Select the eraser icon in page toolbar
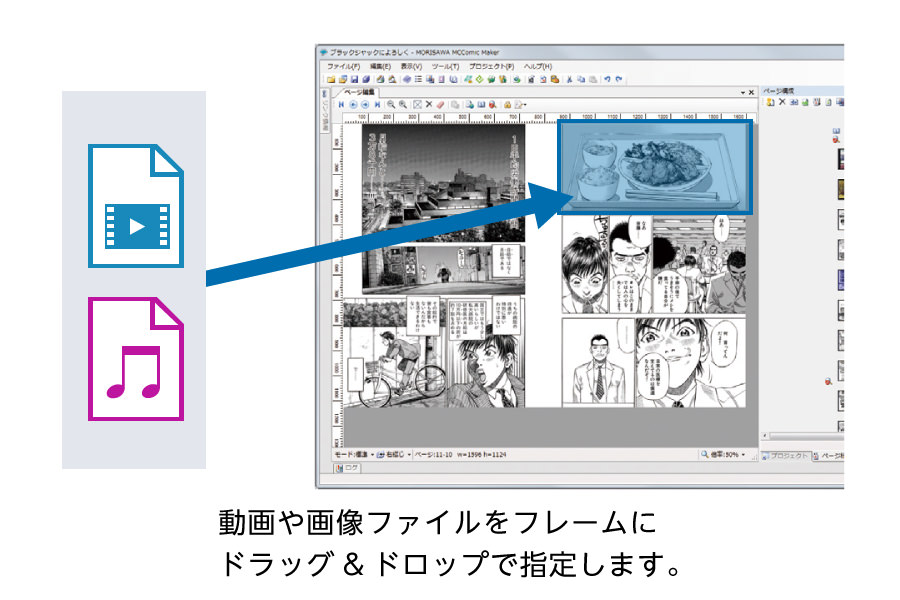 (440, 104)
